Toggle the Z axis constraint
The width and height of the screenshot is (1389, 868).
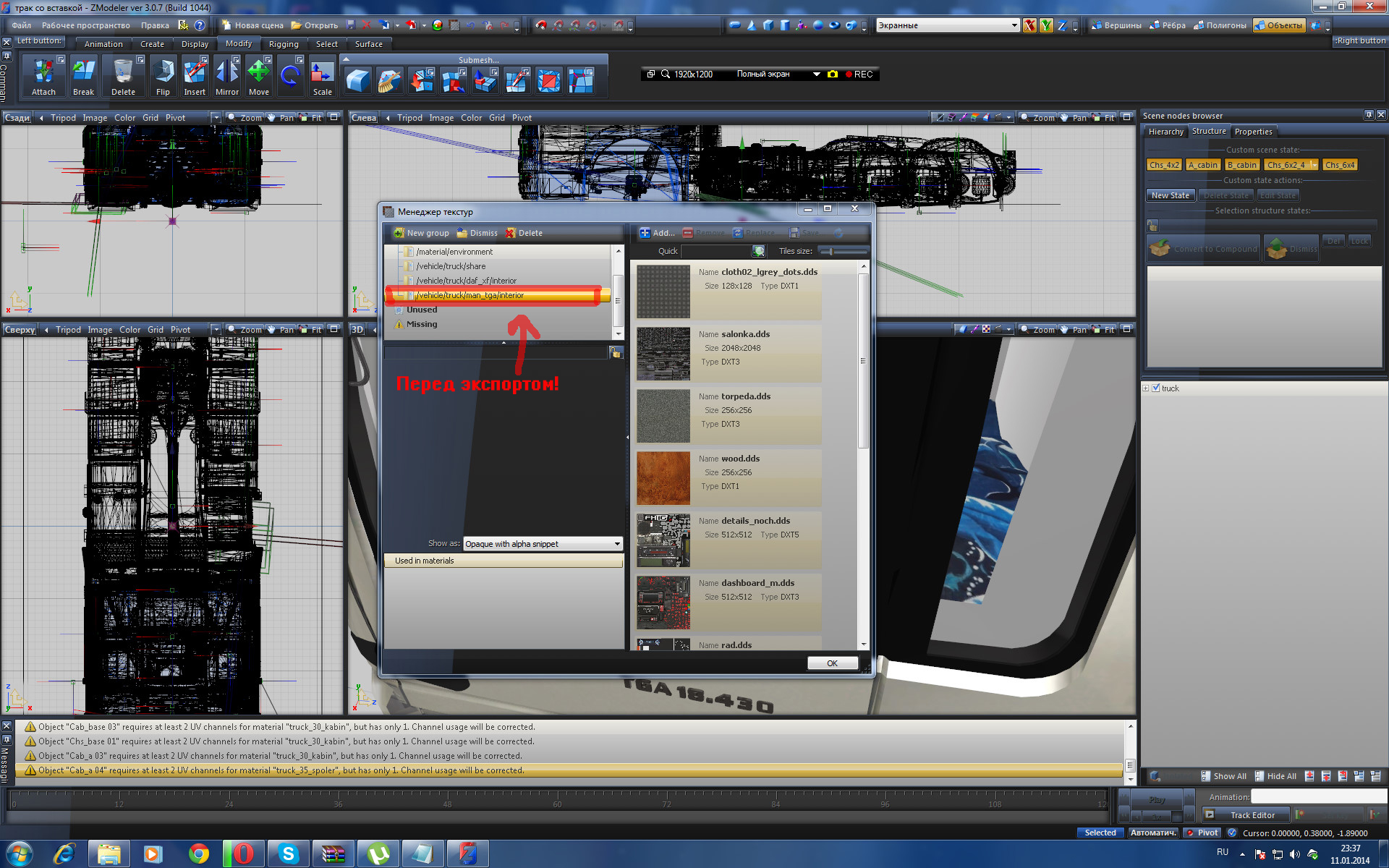[1062, 25]
